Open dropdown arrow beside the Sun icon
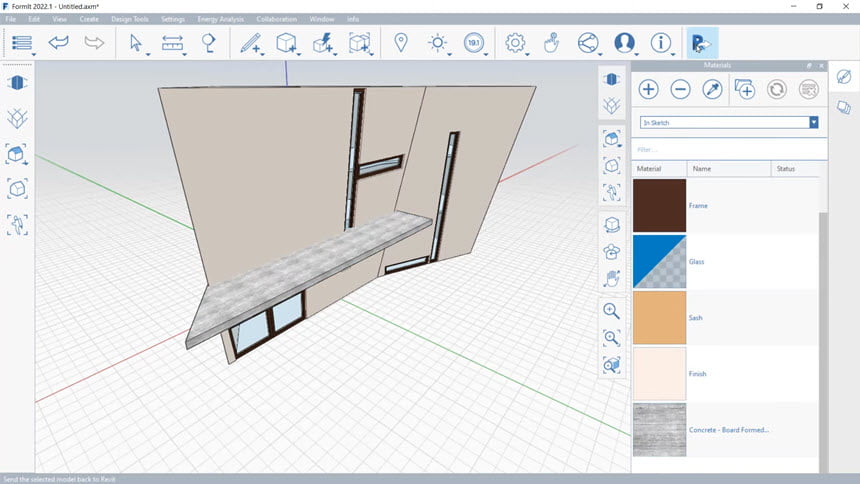 (449, 54)
